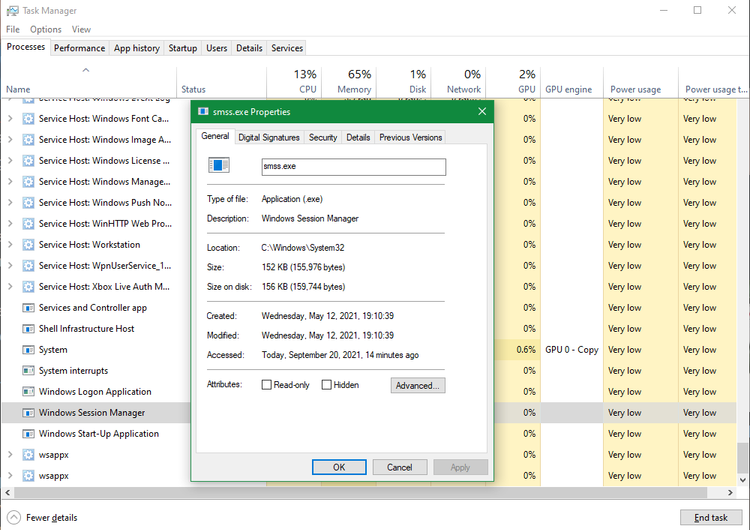Click the Advanced... attributes button

pos(418,385)
